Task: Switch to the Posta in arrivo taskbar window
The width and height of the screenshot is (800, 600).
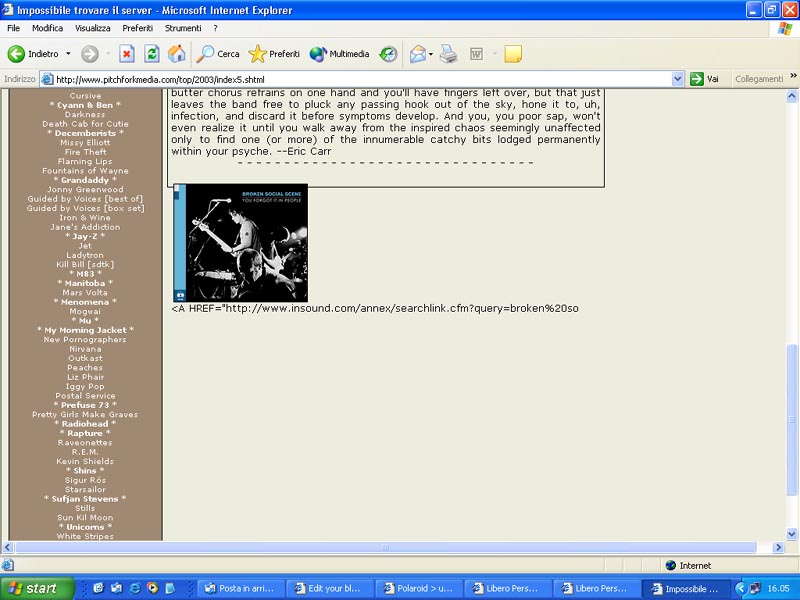Action: point(240,588)
